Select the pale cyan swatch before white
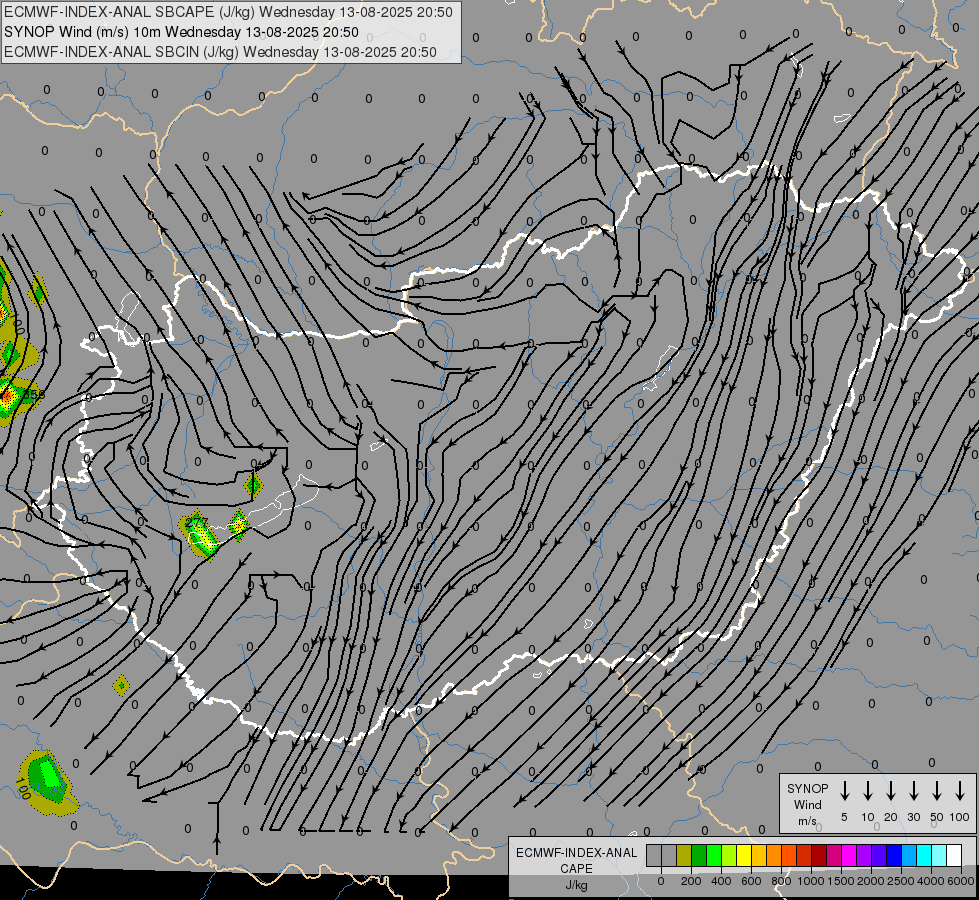The height and width of the screenshot is (900, 979). 940,855
